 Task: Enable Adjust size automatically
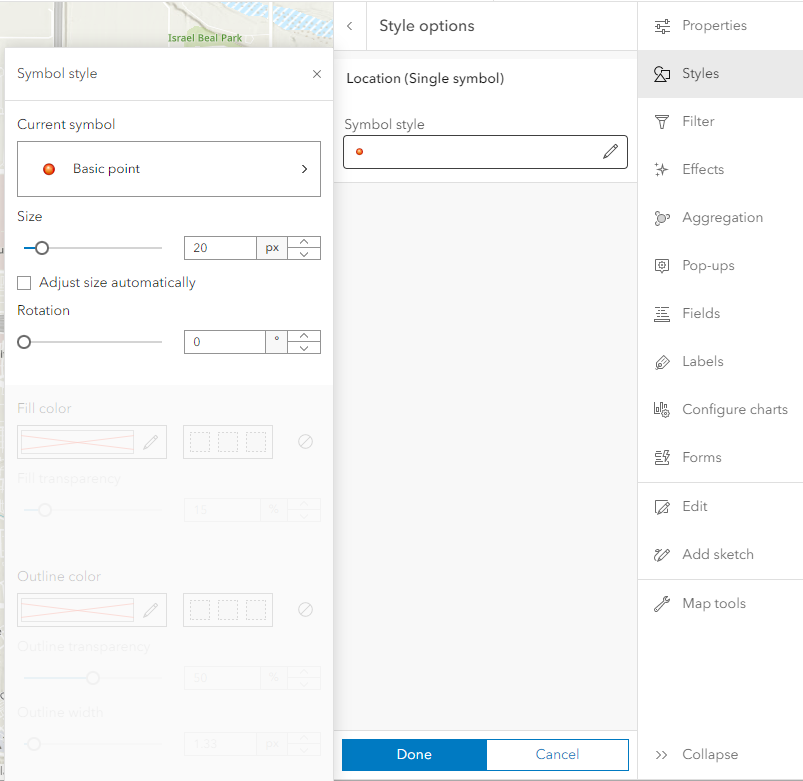pyautogui.click(x=24, y=283)
